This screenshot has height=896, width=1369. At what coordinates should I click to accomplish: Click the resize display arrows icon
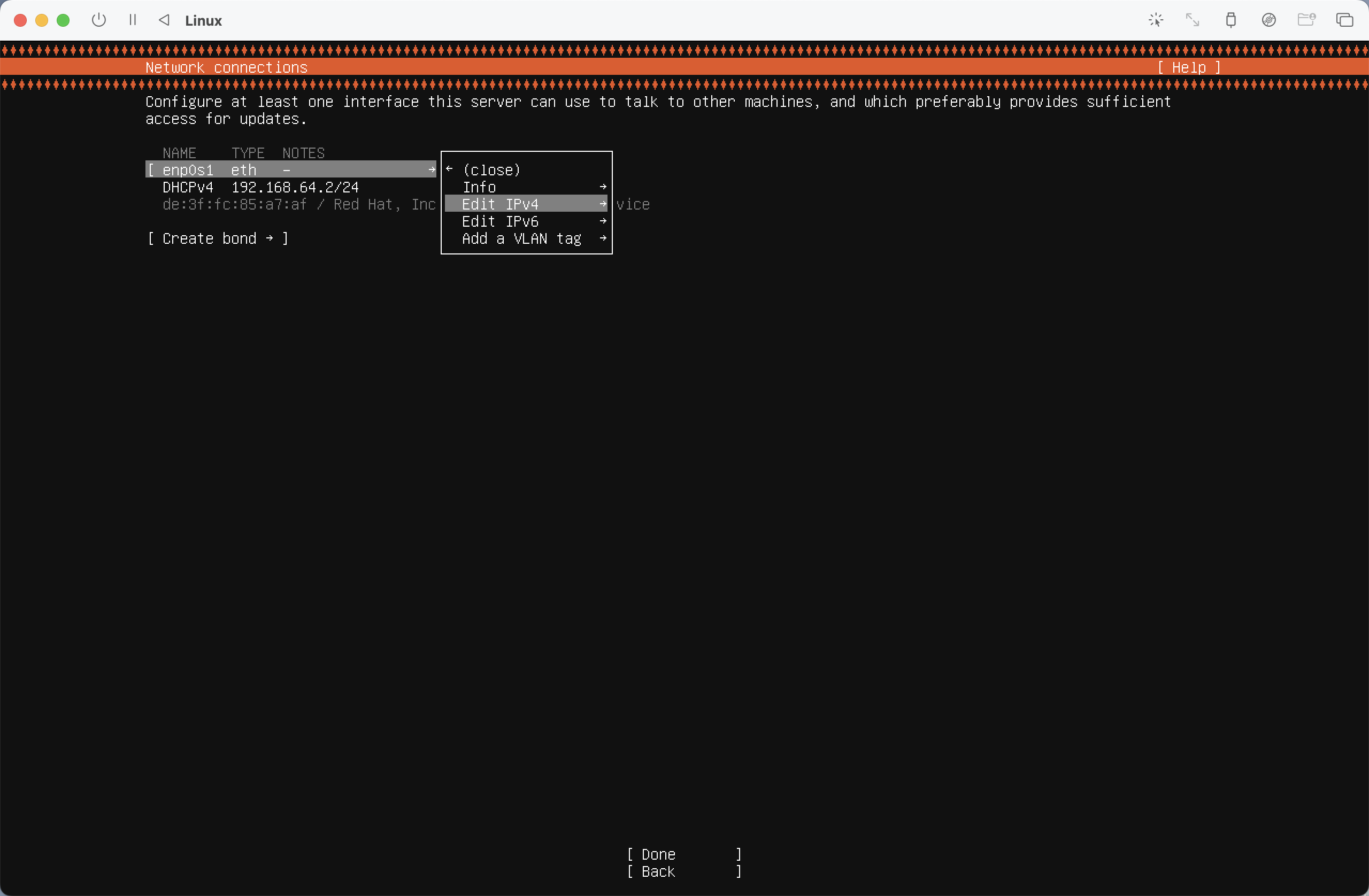tap(1193, 20)
